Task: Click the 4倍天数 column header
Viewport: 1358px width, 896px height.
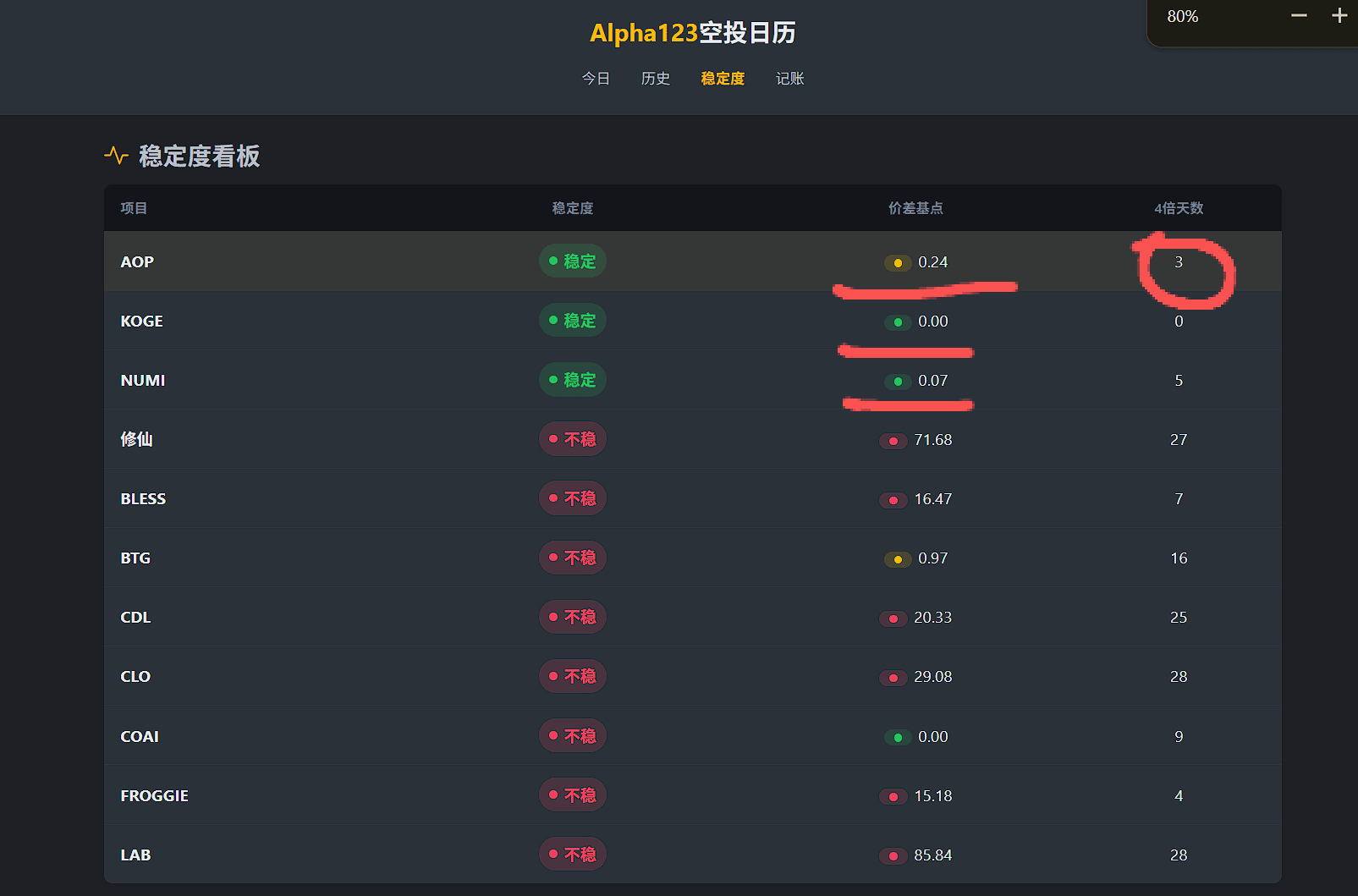Action: (1179, 208)
